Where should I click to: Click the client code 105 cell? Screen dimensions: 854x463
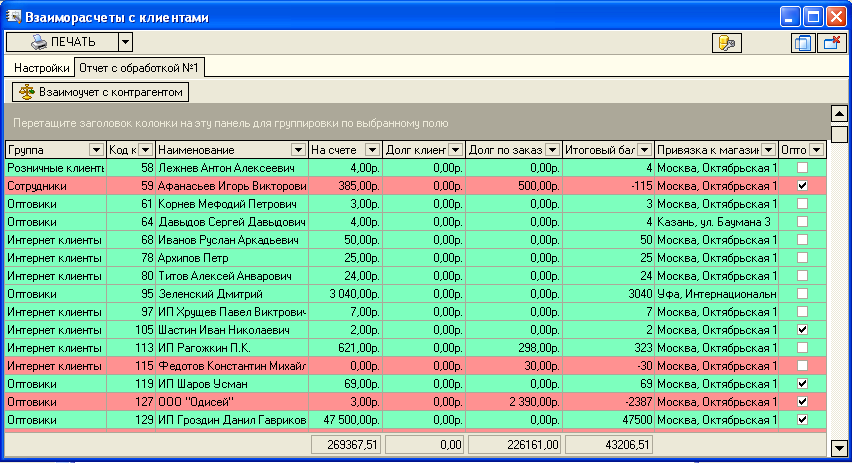point(131,330)
